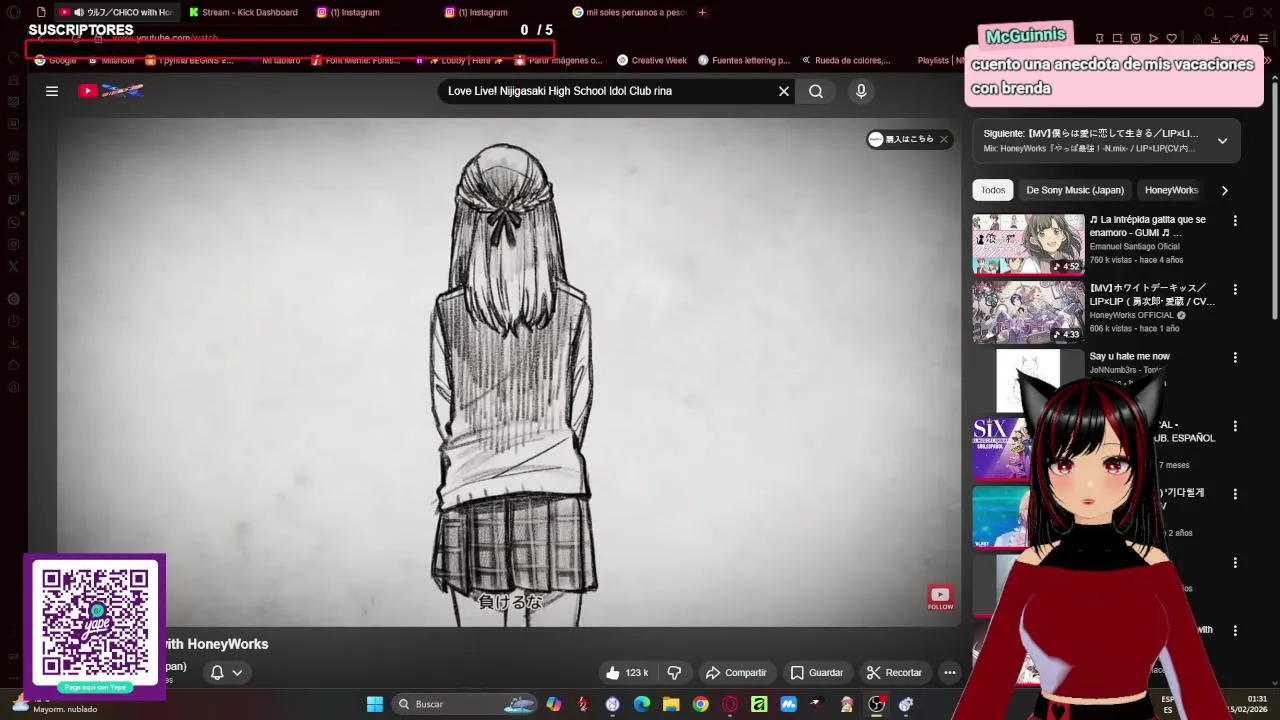Open browser downloads icon
Screen dimensions: 1280x720
(1215, 38)
